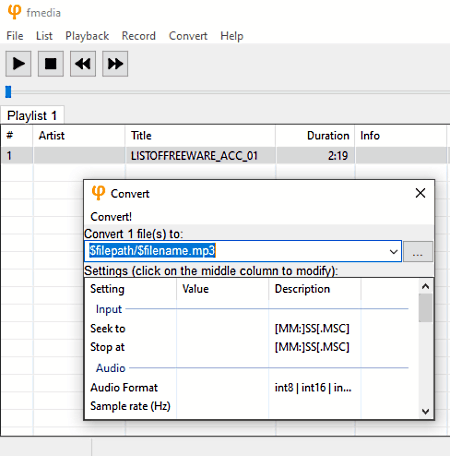Open the Record menu
The width and height of the screenshot is (450, 456).
pyautogui.click(x=139, y=36)
